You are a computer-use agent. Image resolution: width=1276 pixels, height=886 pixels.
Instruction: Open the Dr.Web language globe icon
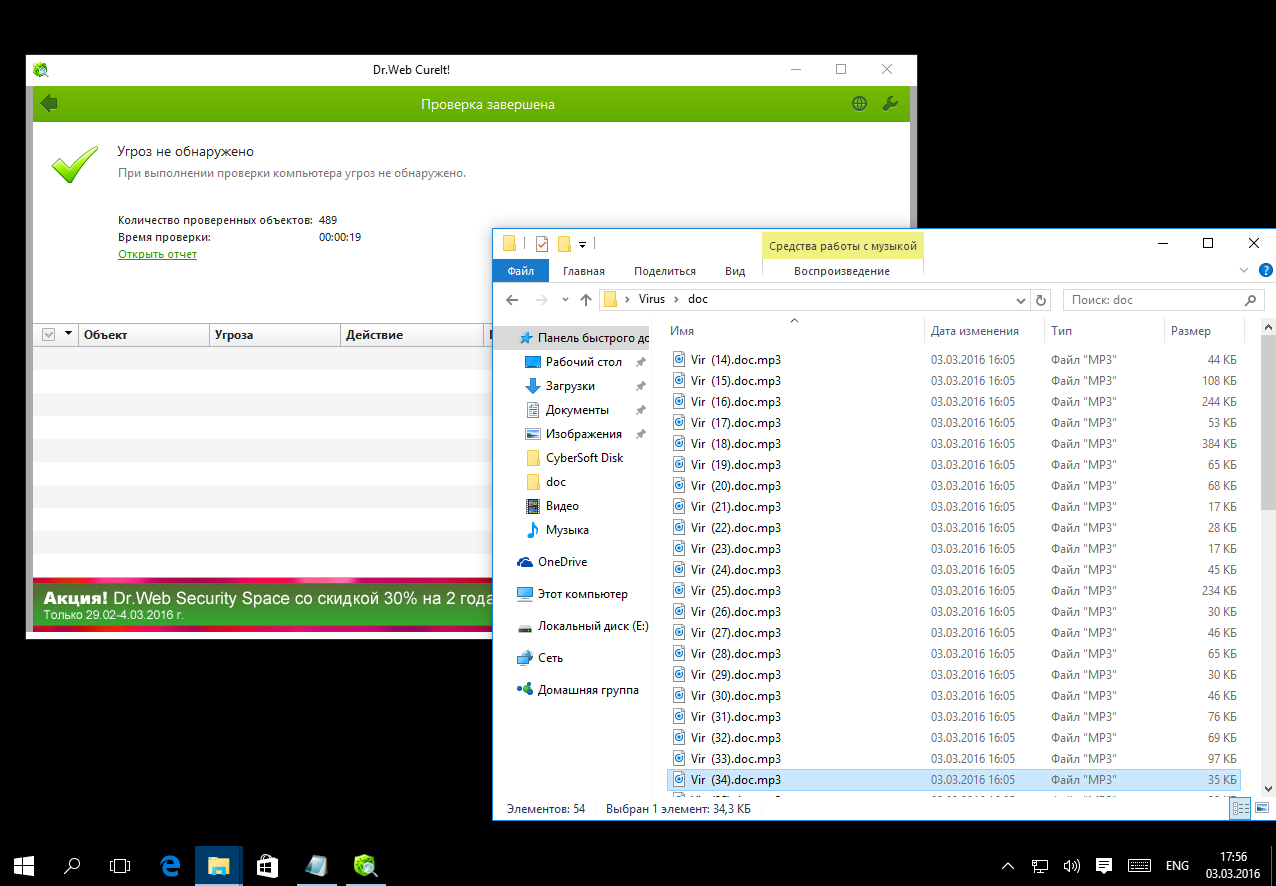pos(859,104)
